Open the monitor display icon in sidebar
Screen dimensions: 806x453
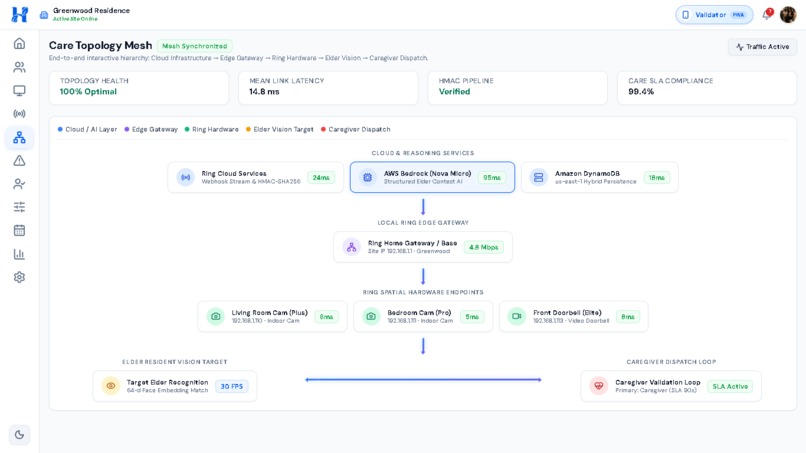click(19, 90)
